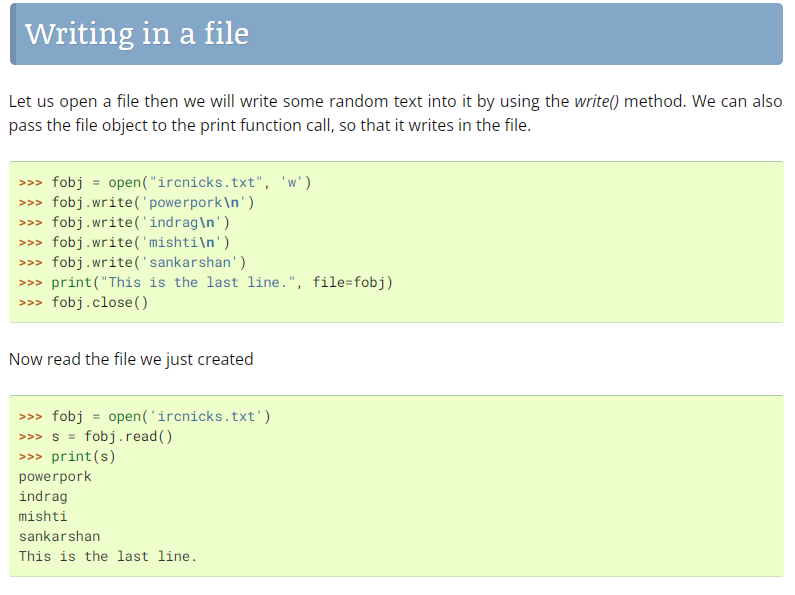Click the print(s) code line
Screen dimensions: 795x595
click(84, 456)
